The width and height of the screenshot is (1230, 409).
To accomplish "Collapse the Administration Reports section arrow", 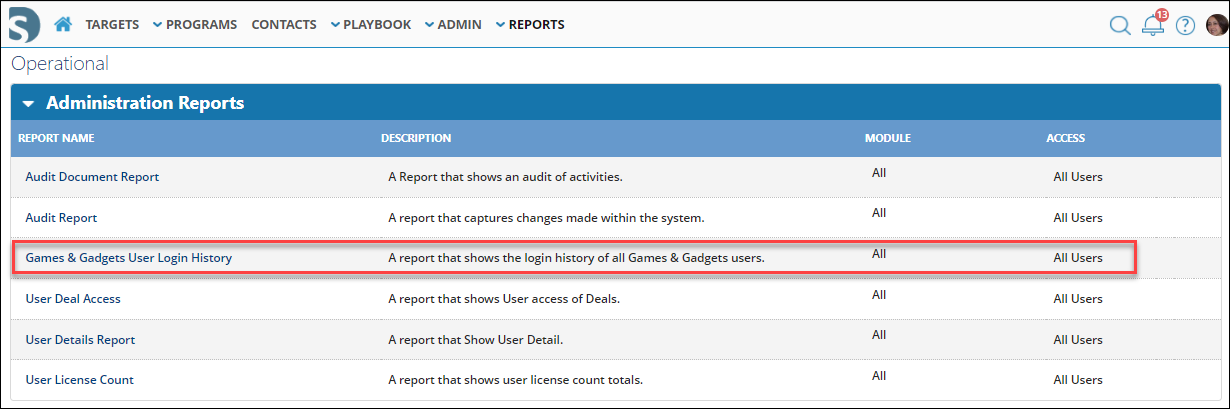I will [x=28, y=103].
